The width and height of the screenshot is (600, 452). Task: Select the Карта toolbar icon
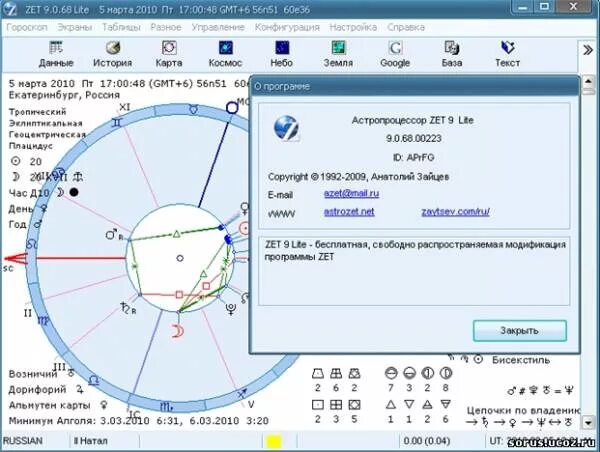(x=169, y=54)
